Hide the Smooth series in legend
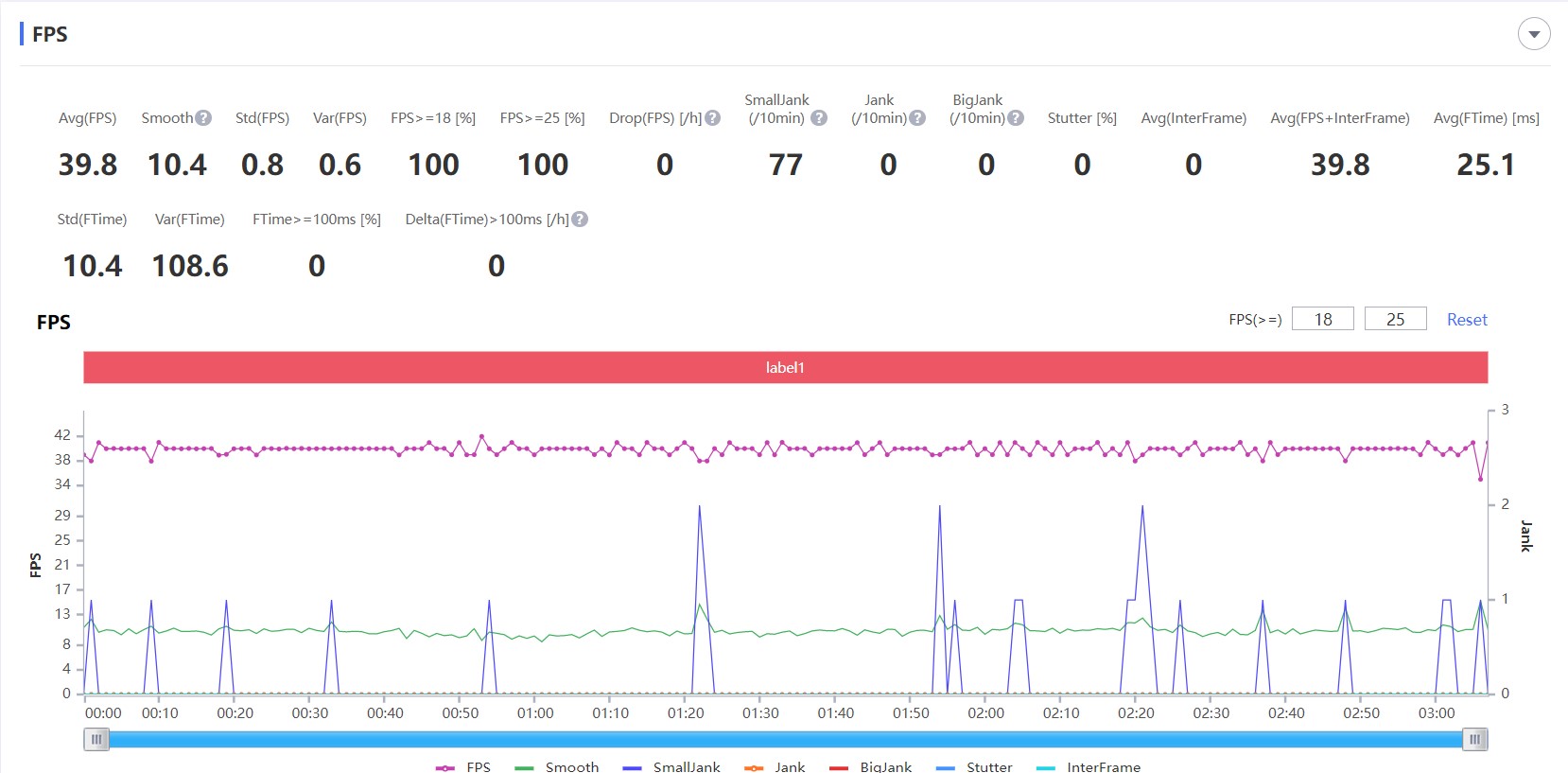 pos(557,766)
